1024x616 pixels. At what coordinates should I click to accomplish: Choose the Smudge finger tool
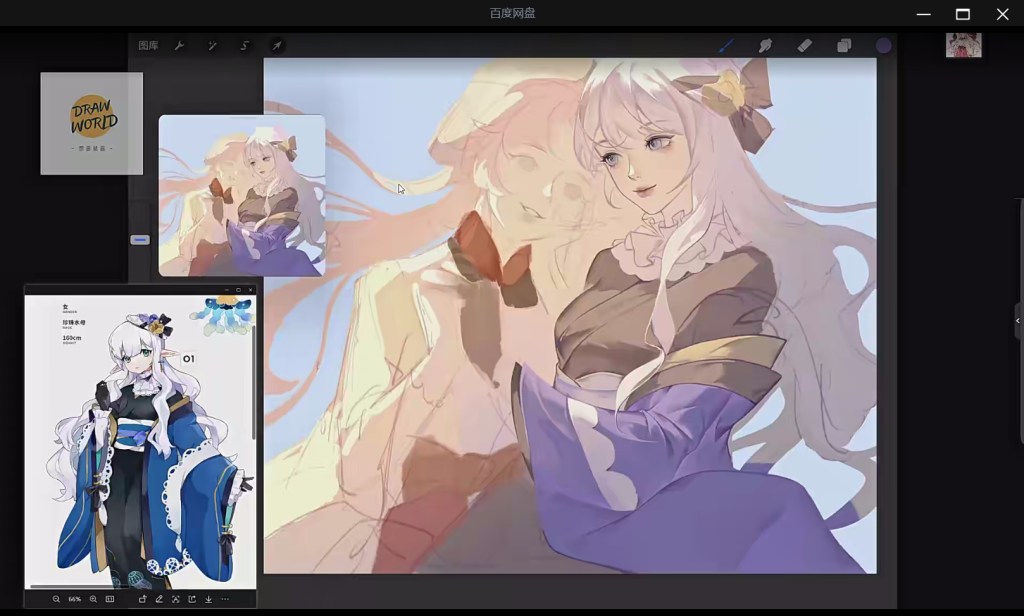point(765,46)
